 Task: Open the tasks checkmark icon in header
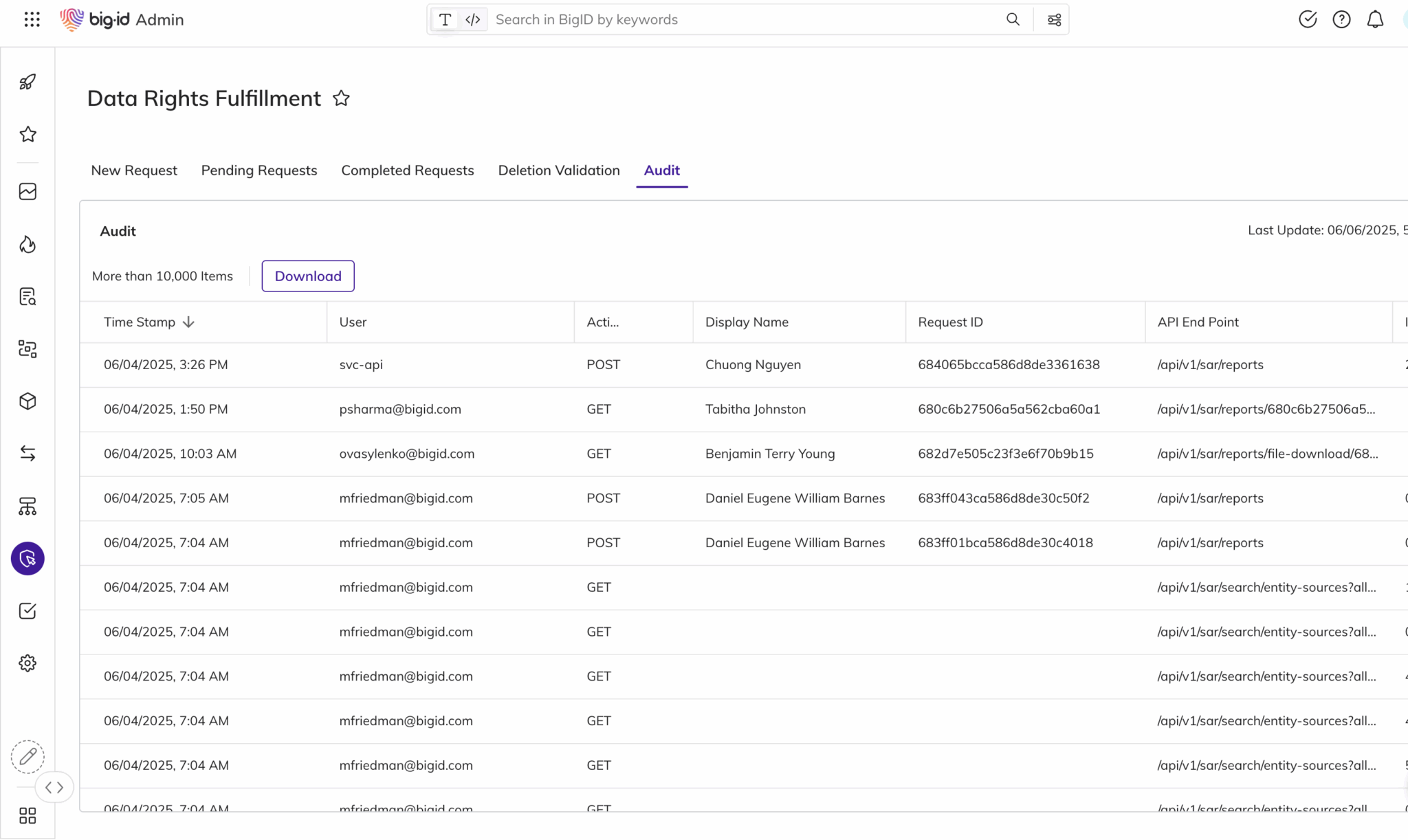point(1308,19)
